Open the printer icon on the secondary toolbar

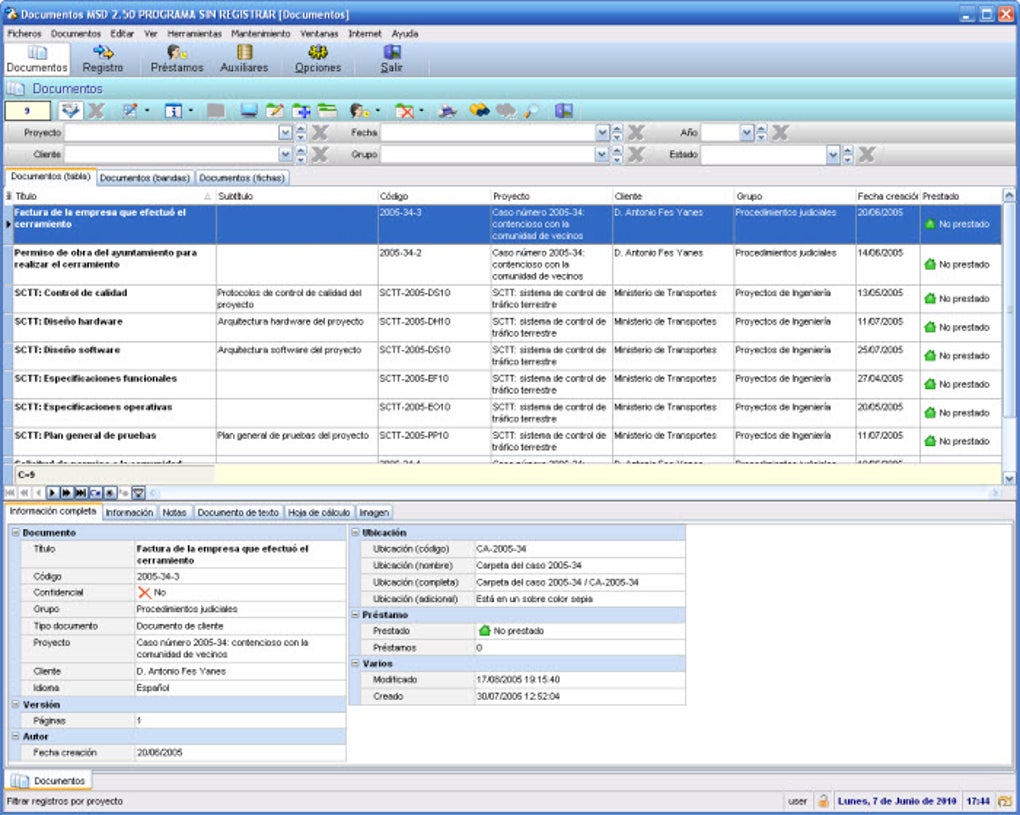point(446,111)
